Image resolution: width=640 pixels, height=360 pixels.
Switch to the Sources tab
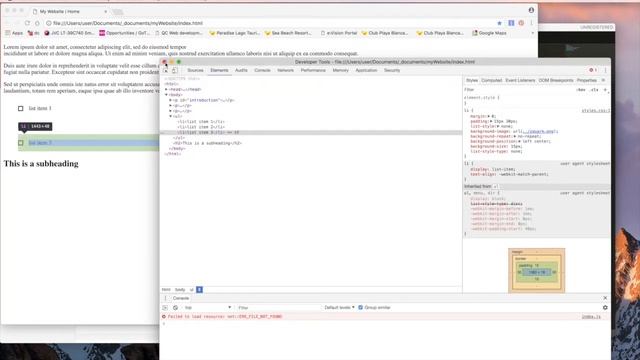tap(195, 70)
